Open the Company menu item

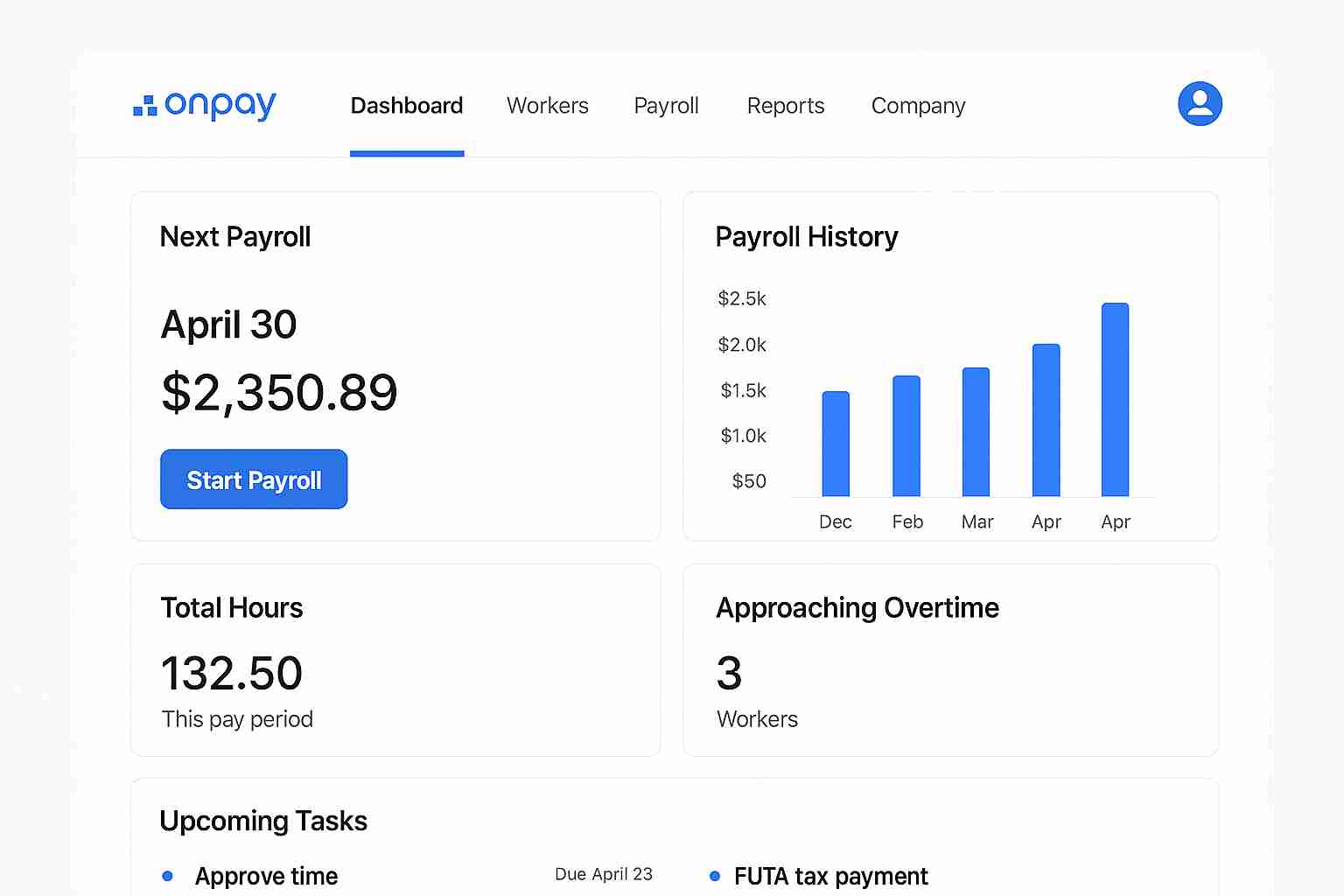pos(918,105)
